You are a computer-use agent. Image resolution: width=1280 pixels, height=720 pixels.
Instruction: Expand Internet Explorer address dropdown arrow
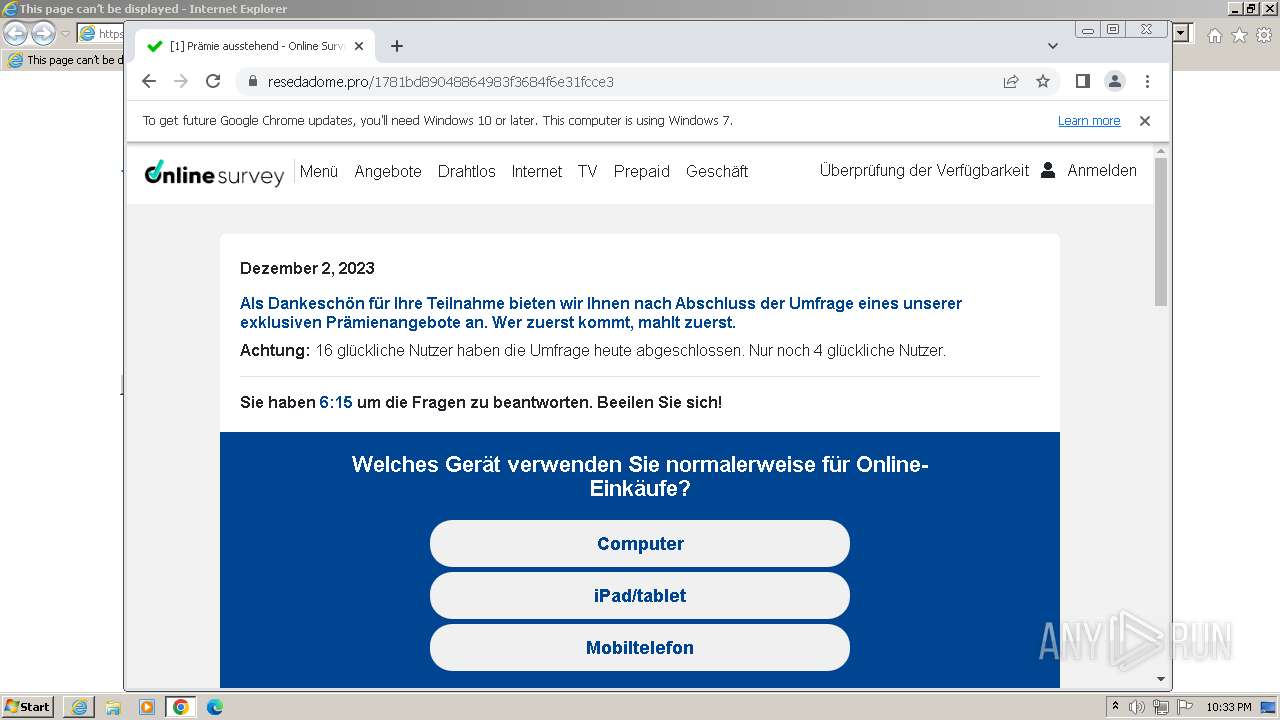click(x=1182, y=33)
